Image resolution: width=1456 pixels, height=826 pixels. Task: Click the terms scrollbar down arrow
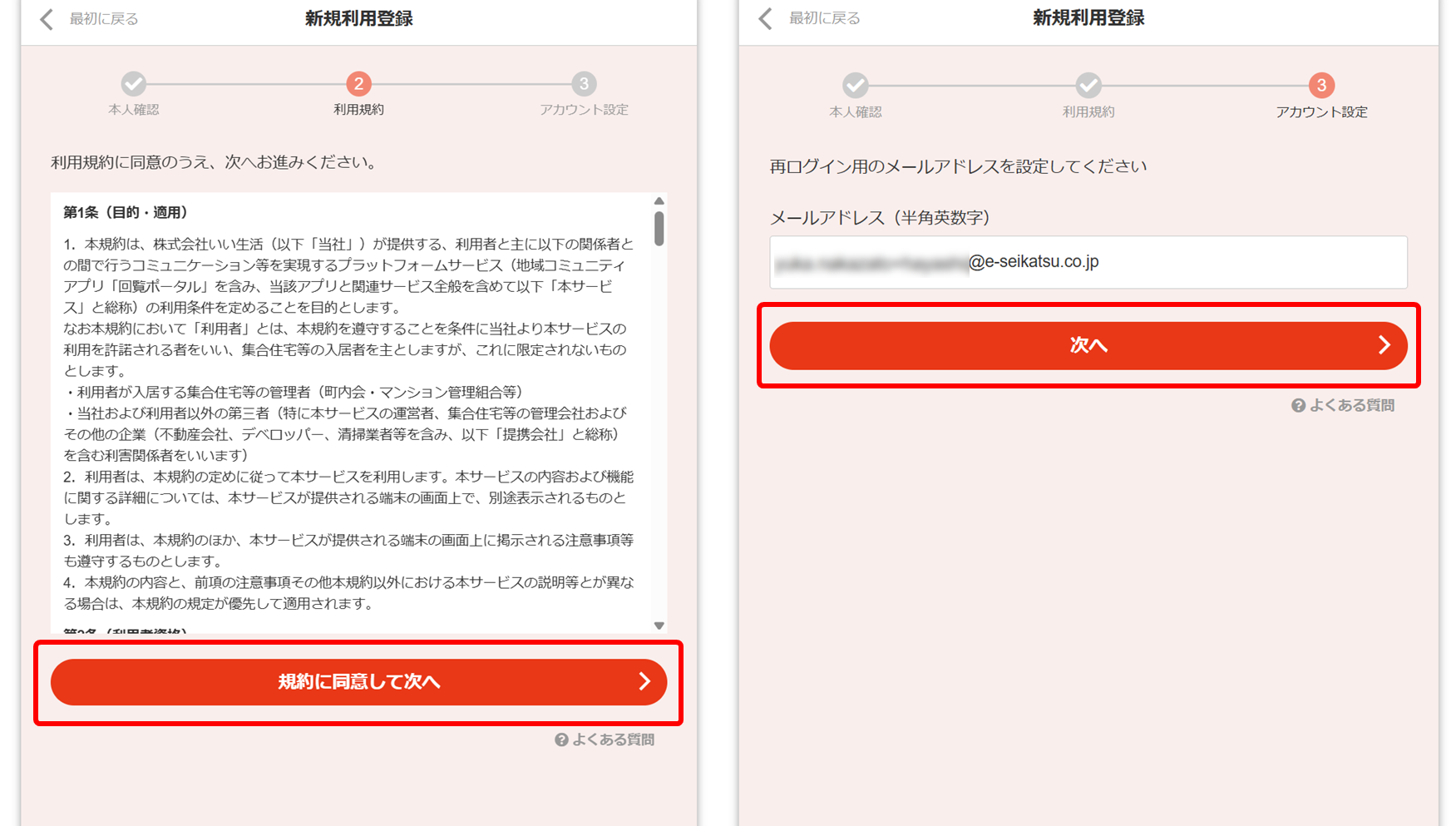pos(659,626)
